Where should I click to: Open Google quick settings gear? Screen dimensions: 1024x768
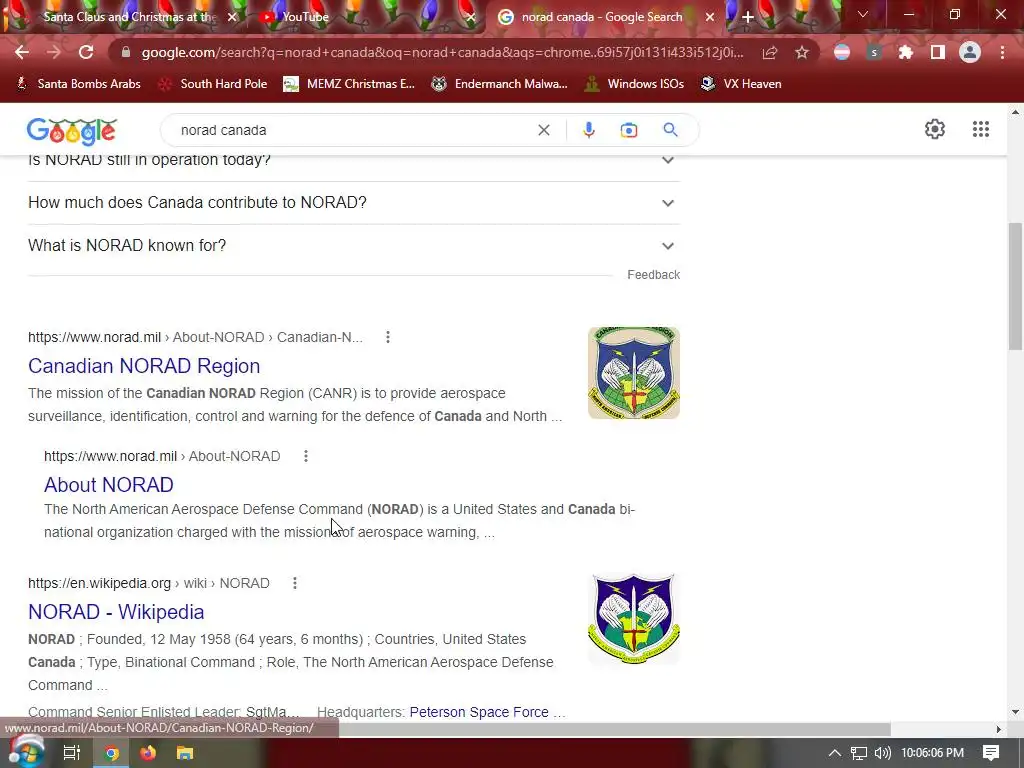[935, 129]
